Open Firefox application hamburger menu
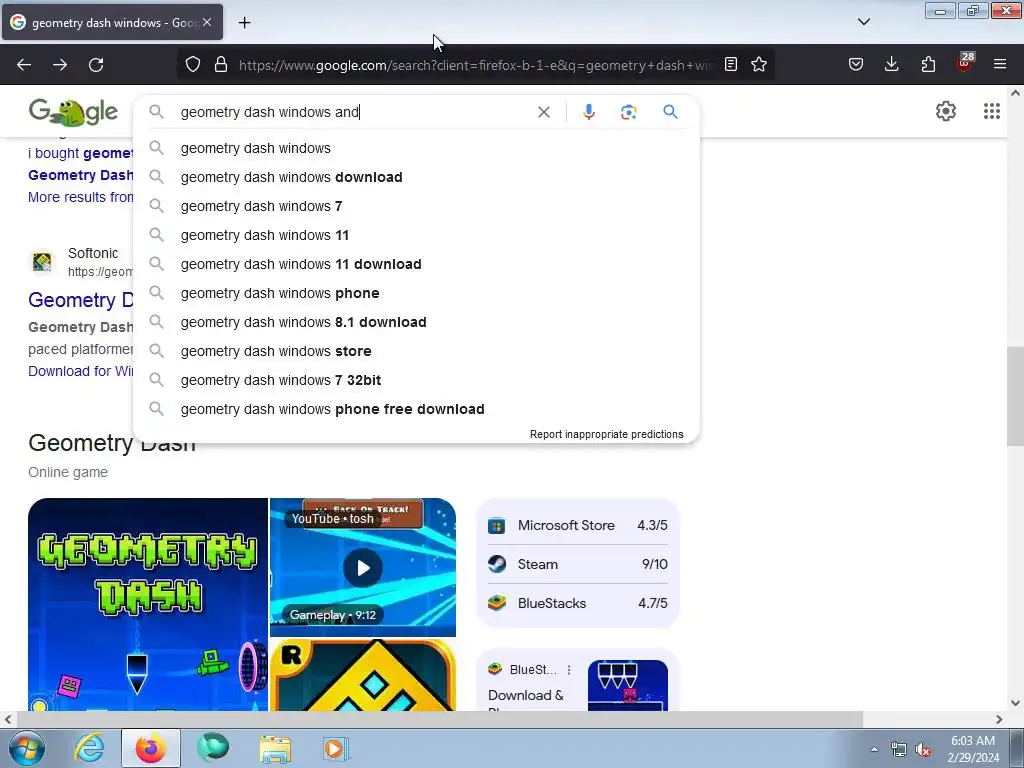This screenshot has width=1024, height=768. pyautogui.click(x=1000, y=64)
